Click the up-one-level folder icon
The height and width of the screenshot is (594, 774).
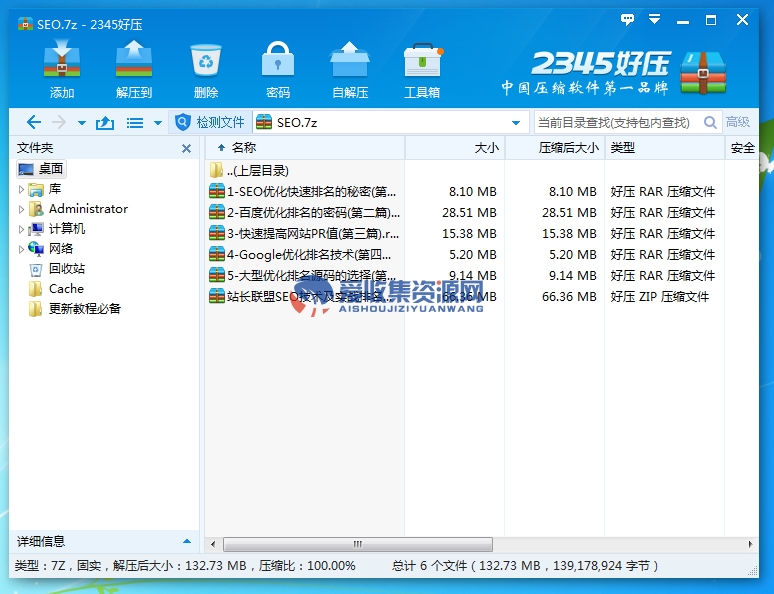click(x=105, y=122)
